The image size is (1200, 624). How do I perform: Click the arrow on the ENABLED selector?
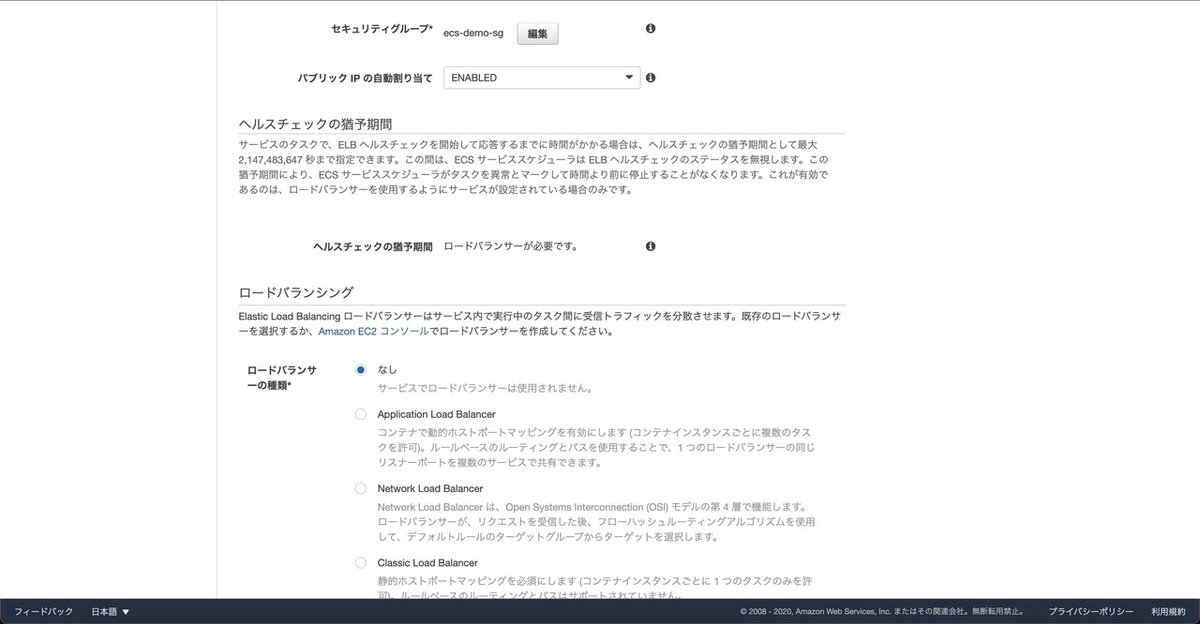click(629, 76)
